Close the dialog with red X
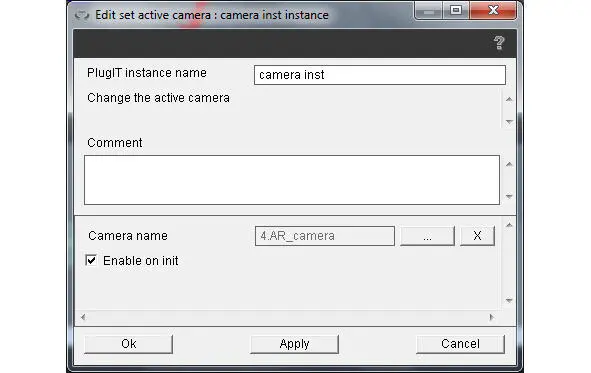The height and width of the screenshot is (373, 591). 493,10
